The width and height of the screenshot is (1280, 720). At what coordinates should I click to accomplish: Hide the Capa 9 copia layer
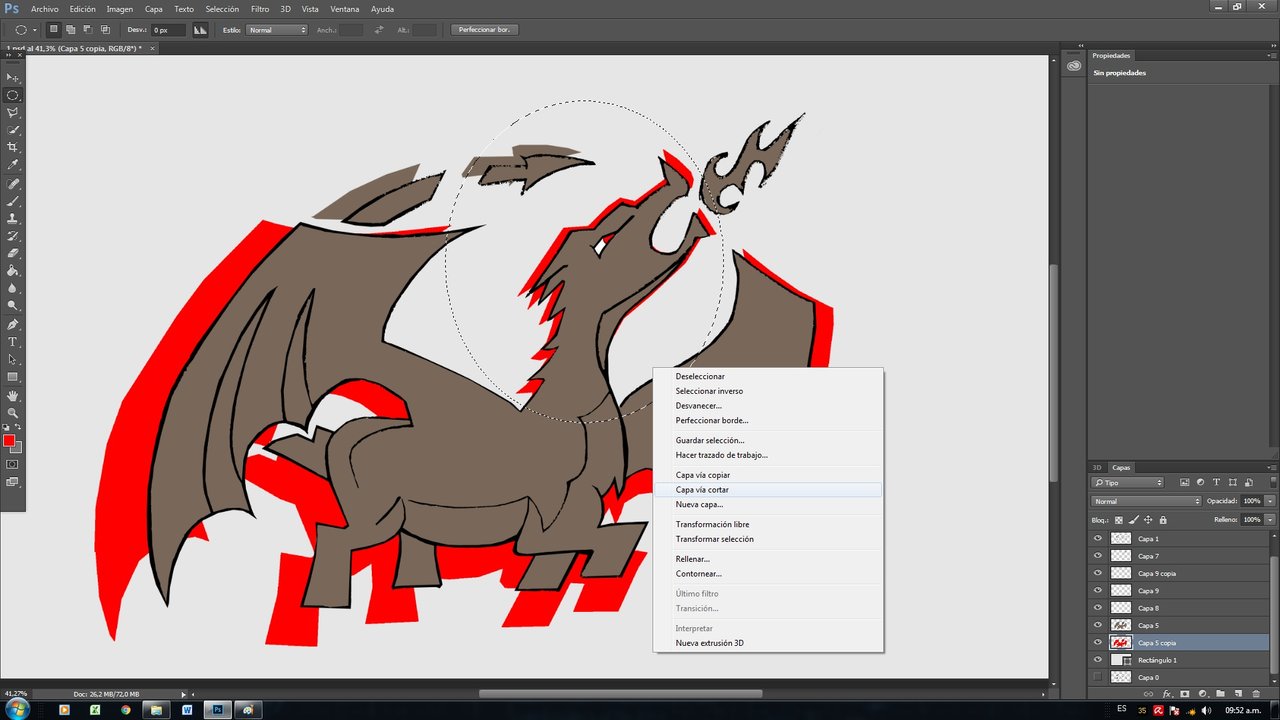click(1098, 573)
